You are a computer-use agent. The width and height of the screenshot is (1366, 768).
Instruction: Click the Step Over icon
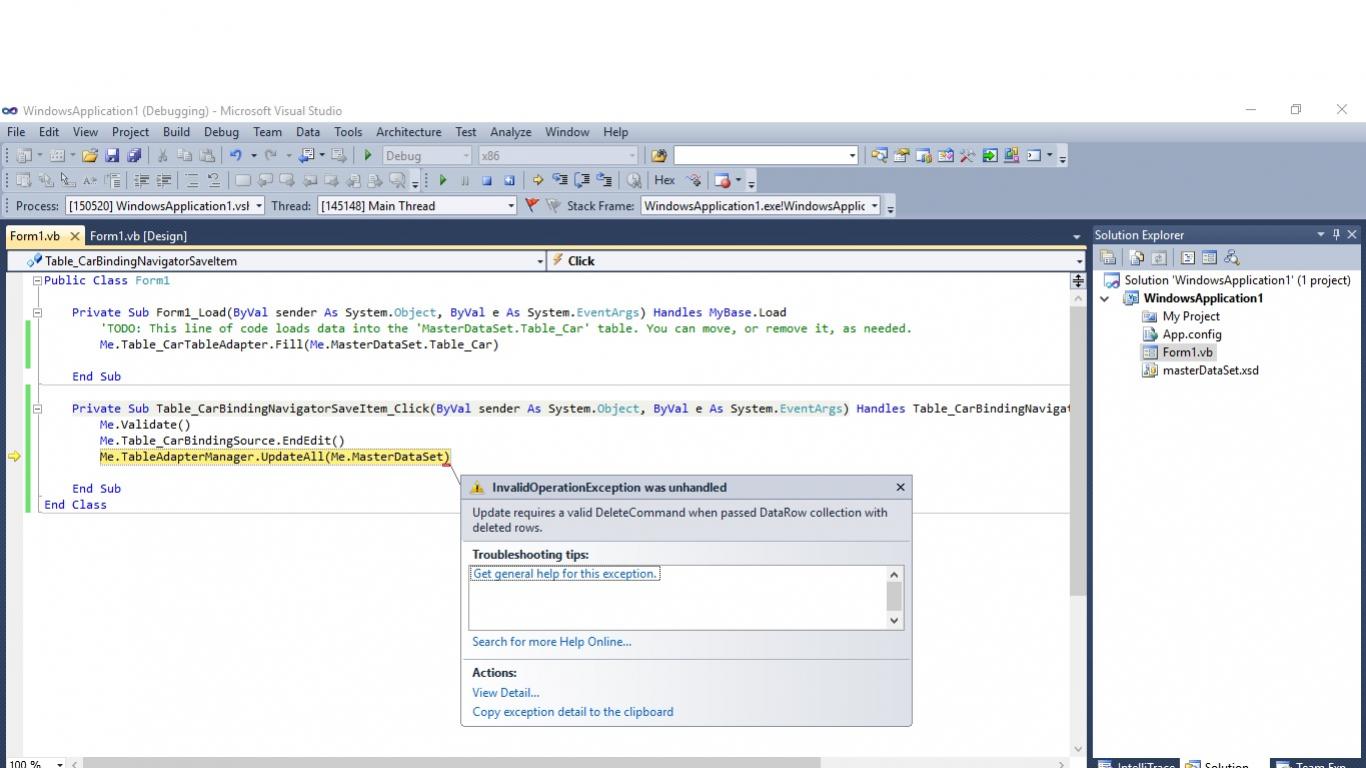(582, 180)
